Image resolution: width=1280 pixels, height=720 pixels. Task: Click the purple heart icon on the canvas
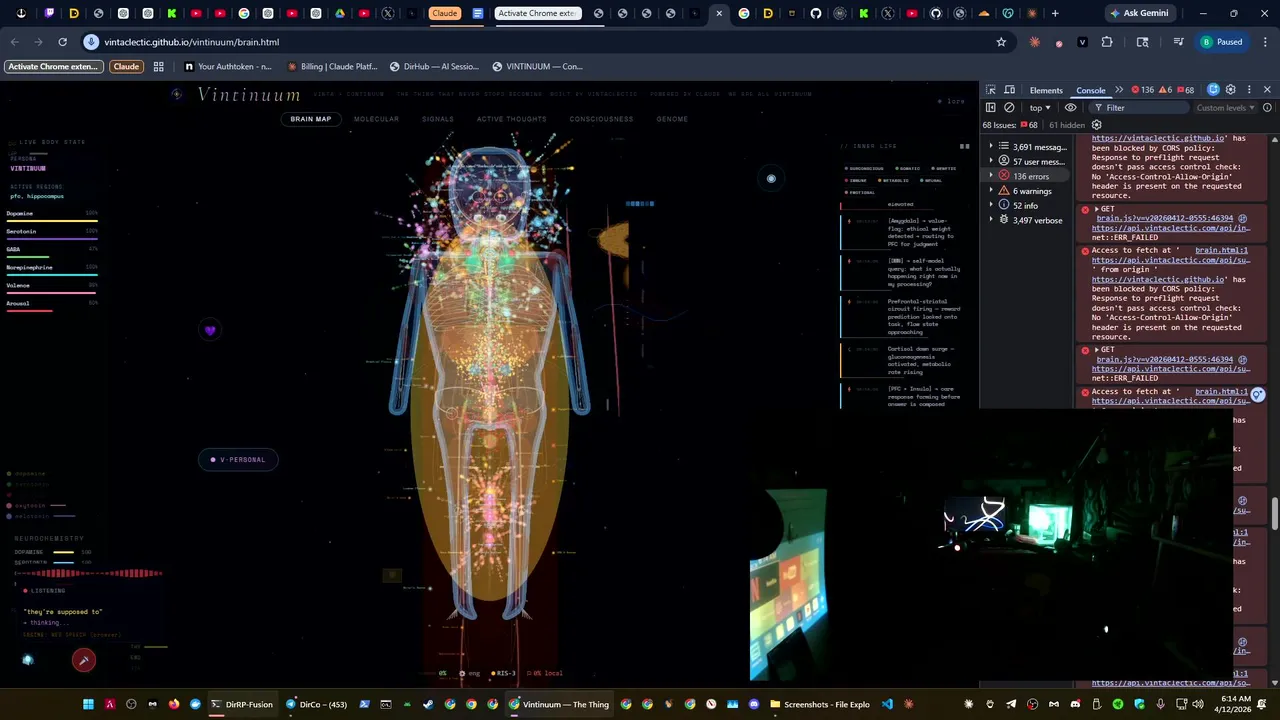210,330
